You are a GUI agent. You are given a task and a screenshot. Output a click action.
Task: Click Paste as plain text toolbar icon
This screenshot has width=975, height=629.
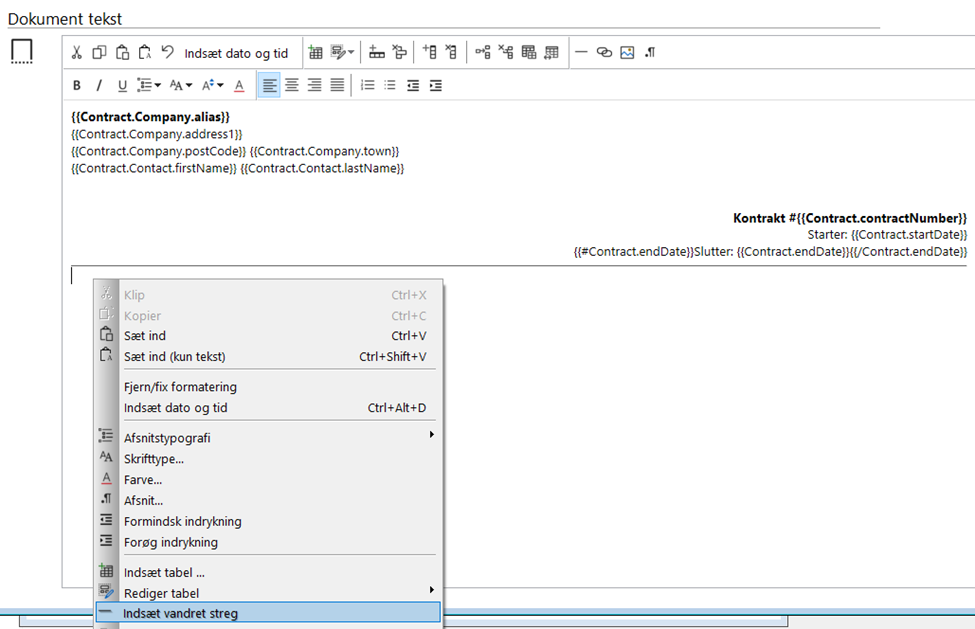click(x=145, y=52)
